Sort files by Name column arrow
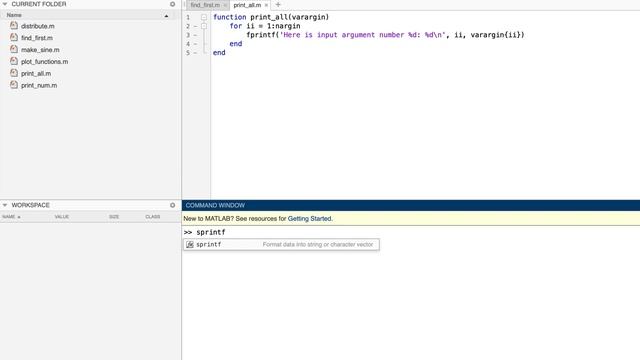The image size is (640, 360). click(166, 16)
